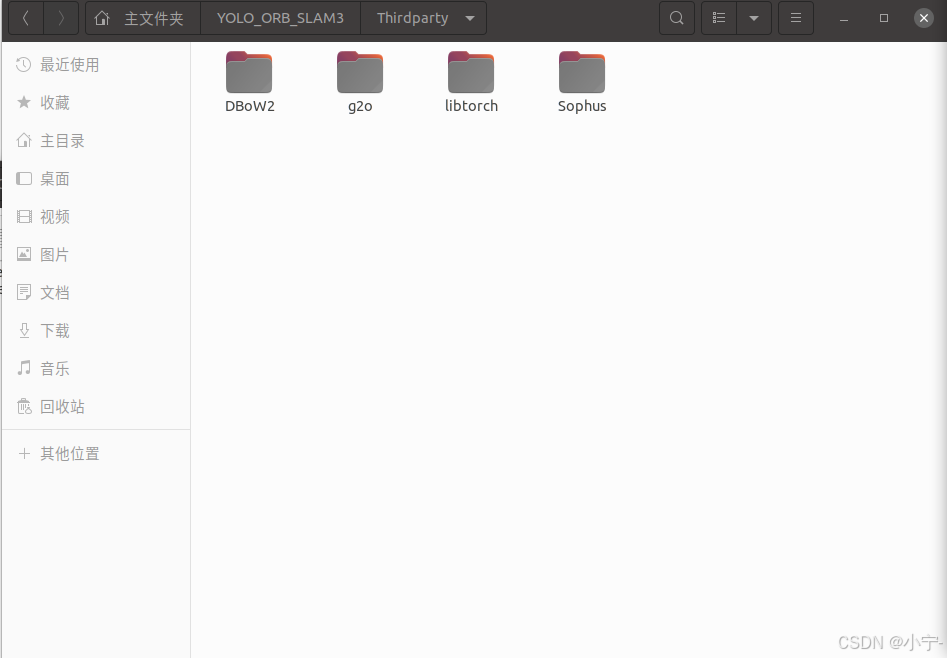Open the hamburger main menu
947x658 pixels.
[796, 18]
